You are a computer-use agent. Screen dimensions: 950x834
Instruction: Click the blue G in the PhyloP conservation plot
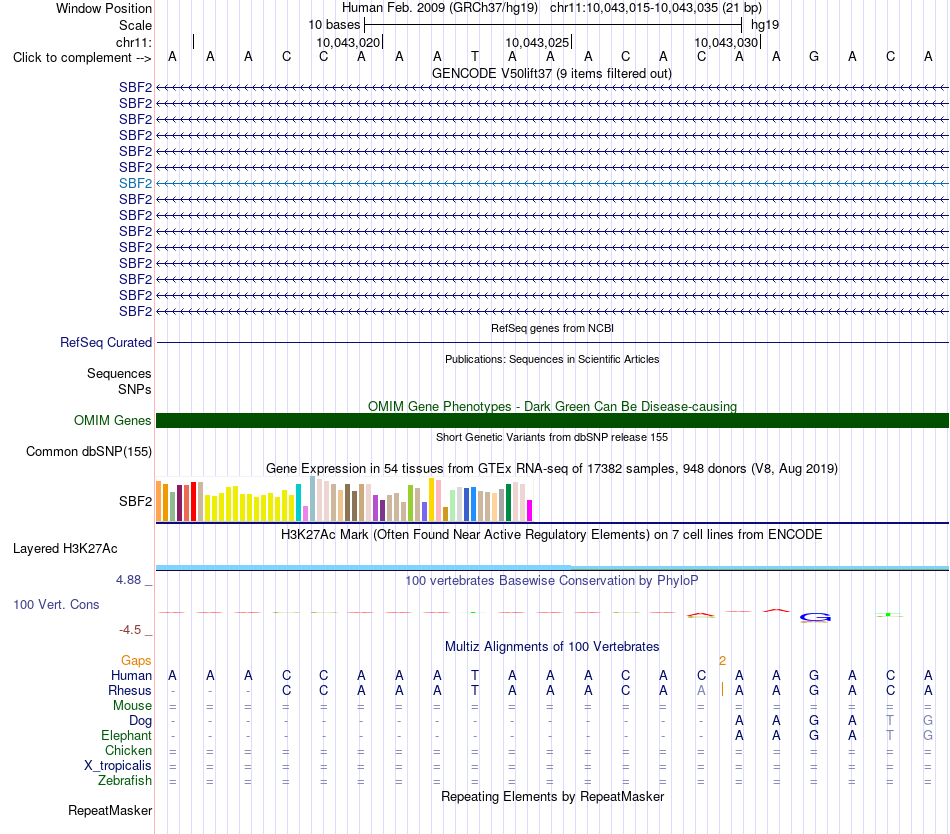coord(815,617)
